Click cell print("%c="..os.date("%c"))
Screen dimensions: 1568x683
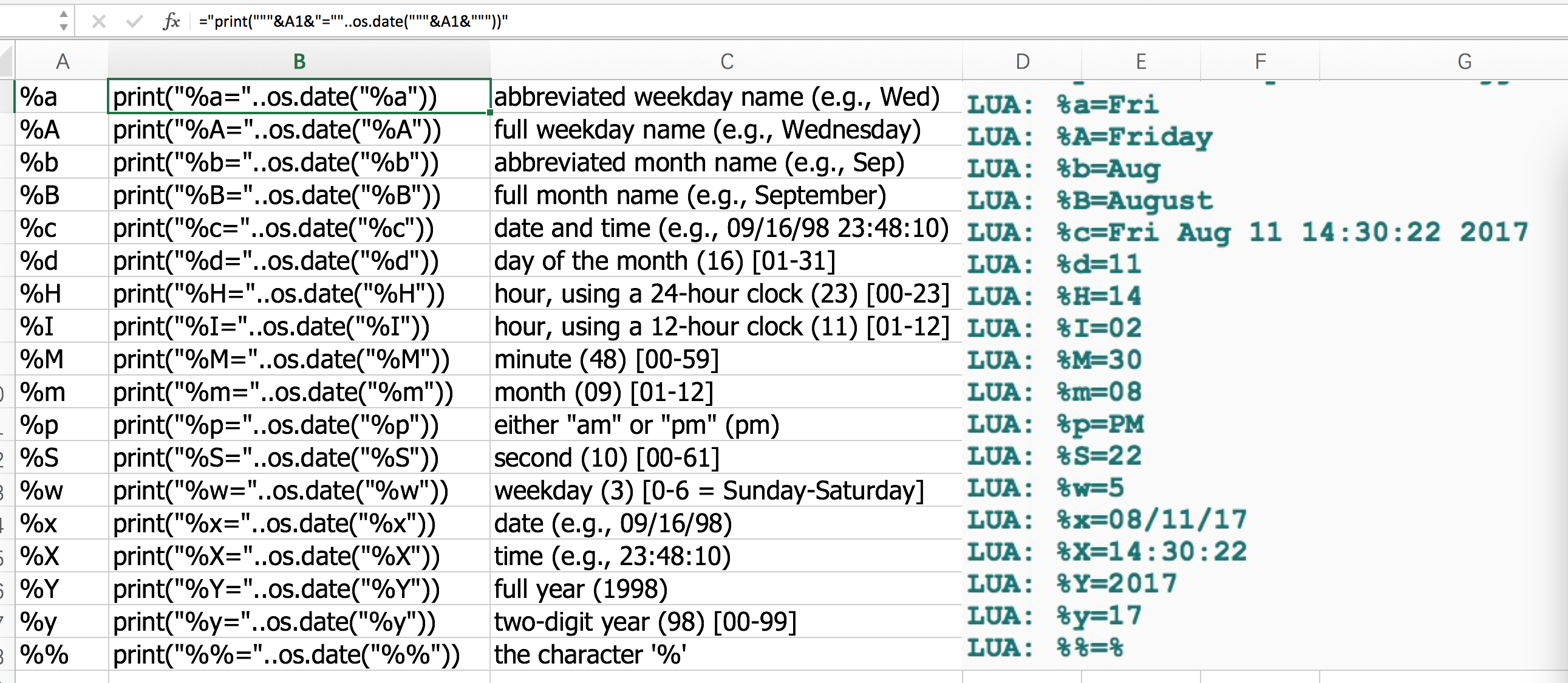(x=299, y=228)
